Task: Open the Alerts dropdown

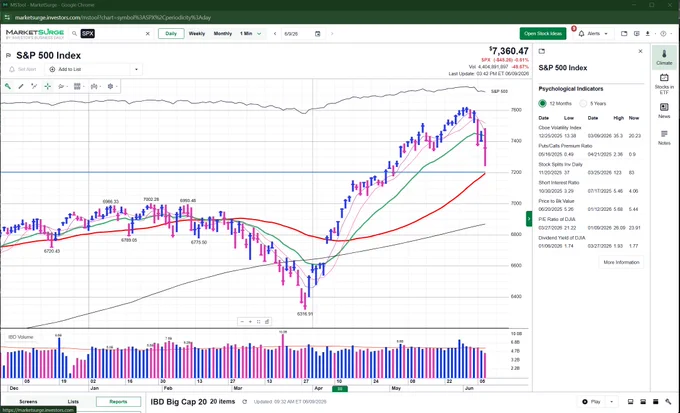Action: [593, 33]
